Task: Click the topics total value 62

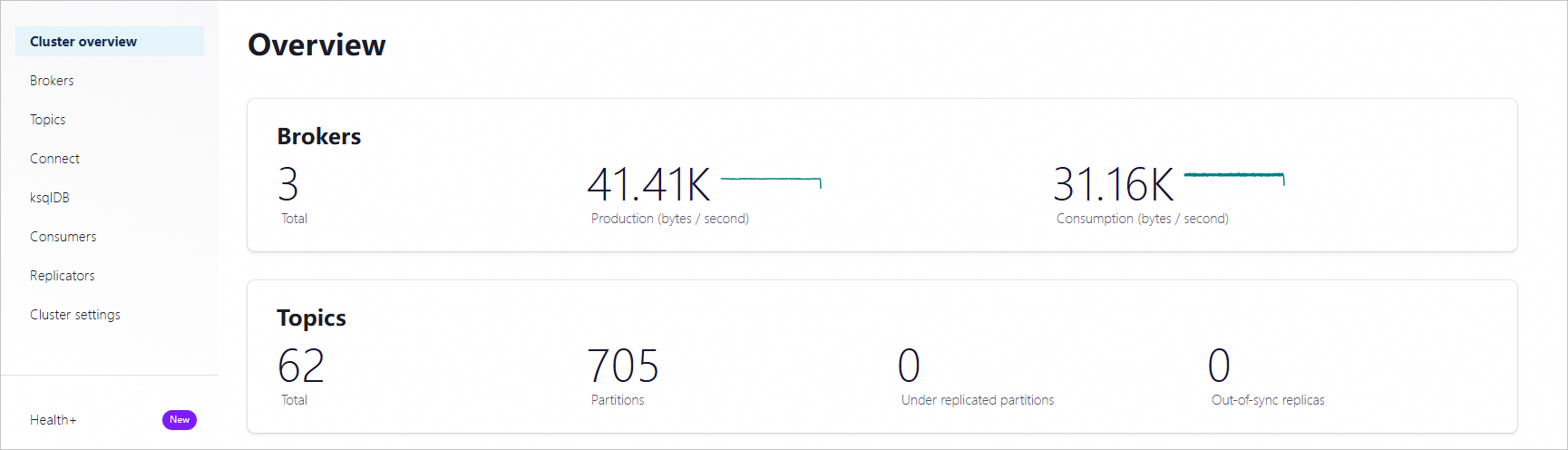Action: pyautogui.click(x=301, y=367)
